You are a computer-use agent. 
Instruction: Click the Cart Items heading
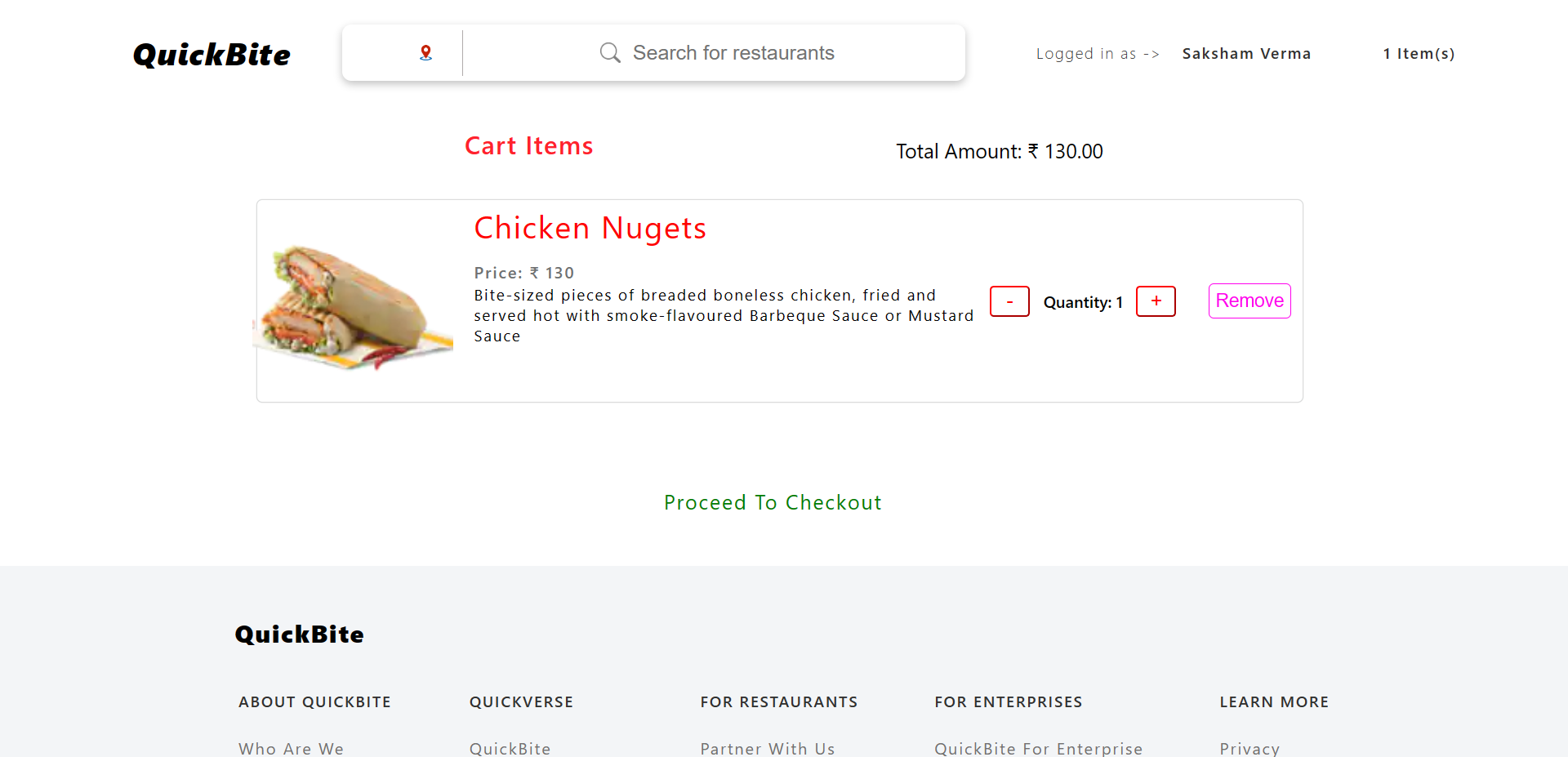pos(528,147)
